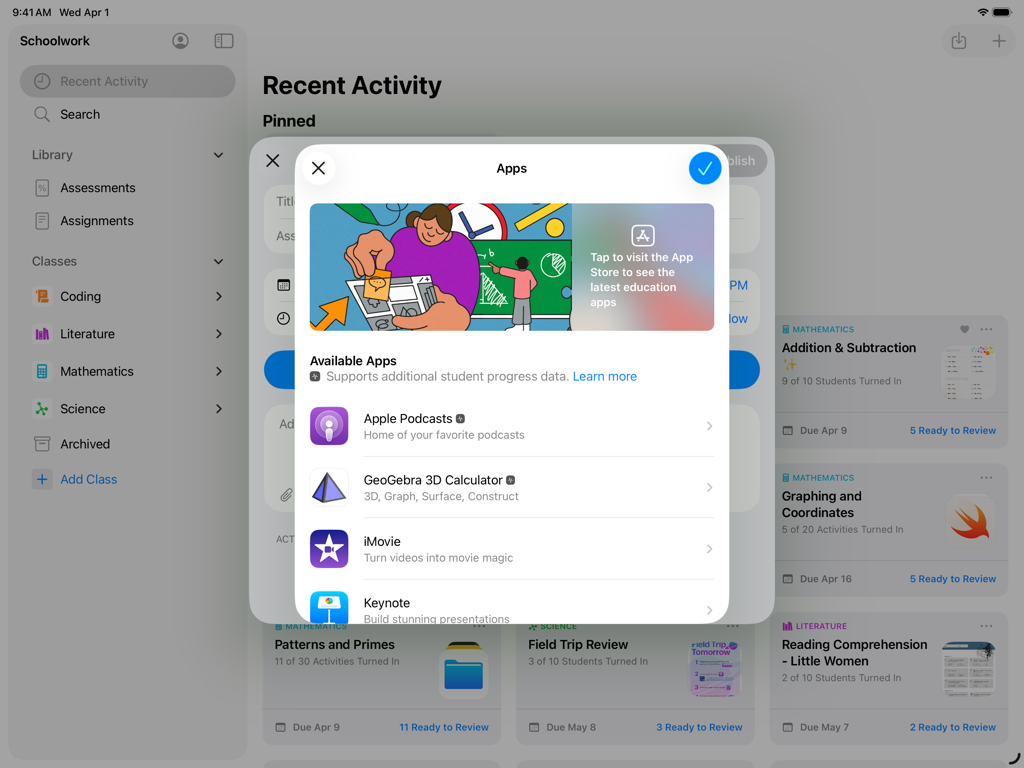Select the Coding class icon in sidebar
This screenshot has width=1024, height=768.
(x=42, y=296)
